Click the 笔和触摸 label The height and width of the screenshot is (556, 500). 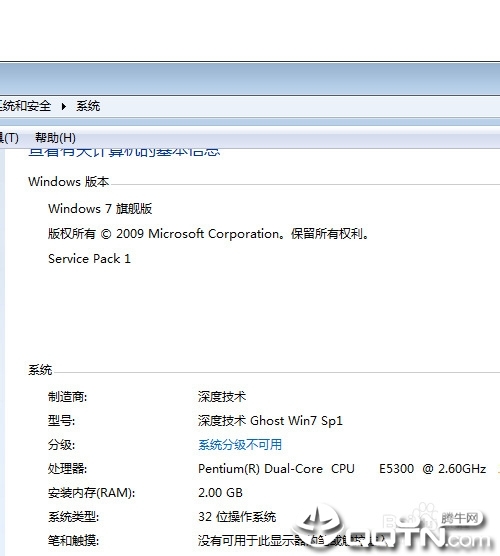click(x=73, y=540)
